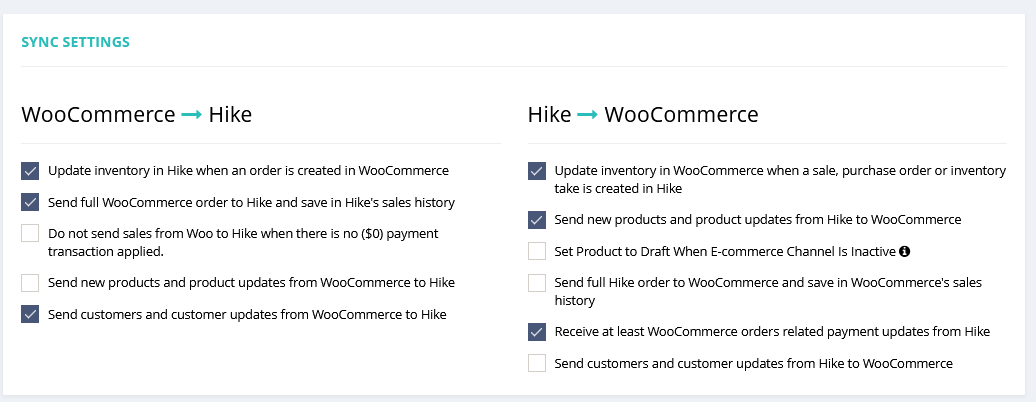Enable Send full Hike order to WooCommerce
The height and width of the screenshot is (402, 1036).
(537, 283)
